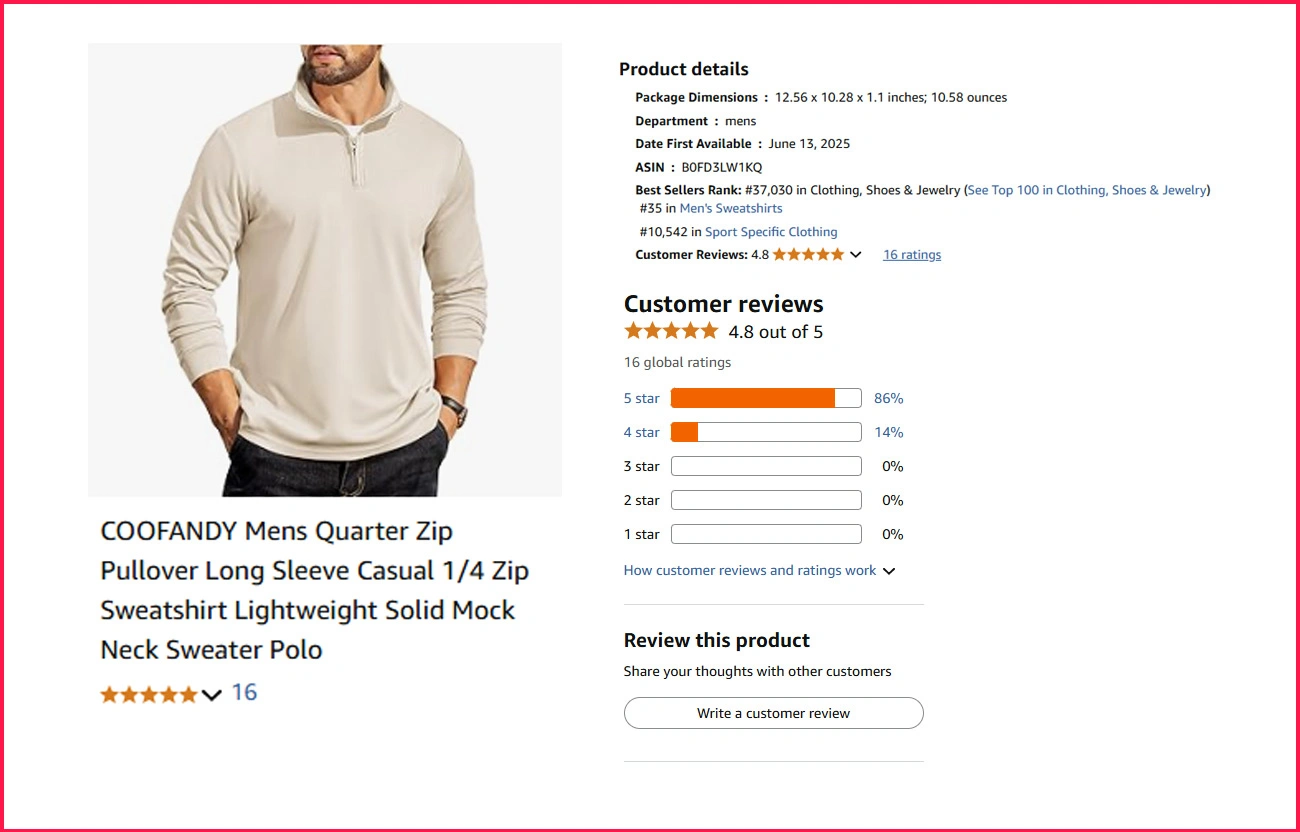Open the dropdown arrow beside the title star rating
This screenshot has height=832, width=1300.
[x=211, y=694]
